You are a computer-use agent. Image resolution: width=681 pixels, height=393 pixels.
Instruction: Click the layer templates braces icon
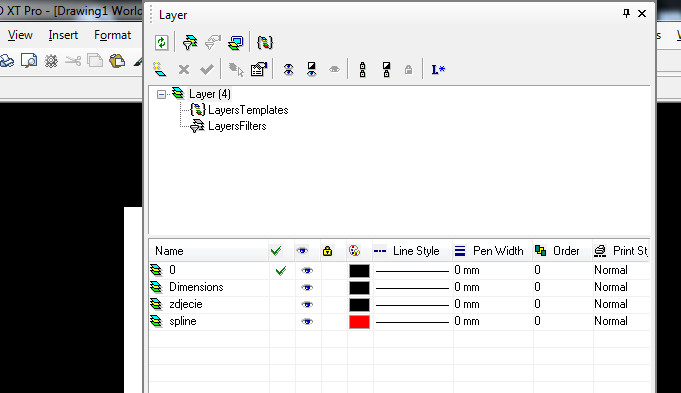tap(264, 42)
